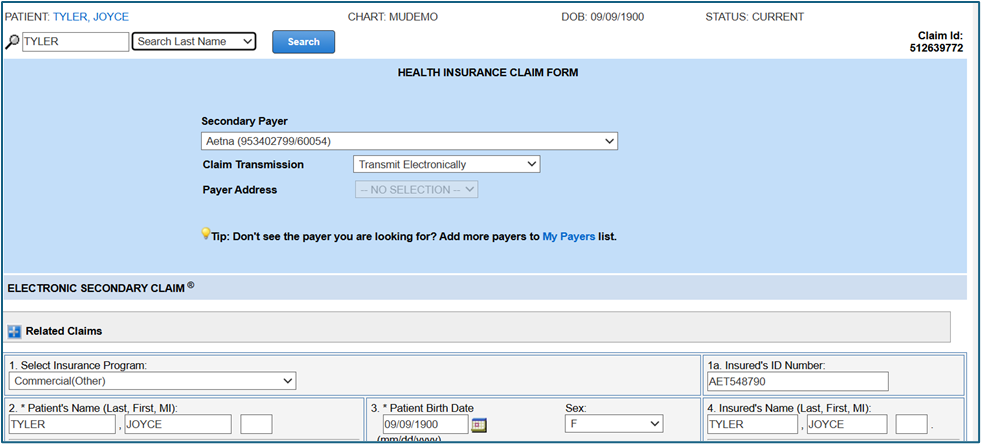
Task: Click the patient's middle initial field
Action: coord(256,425)
